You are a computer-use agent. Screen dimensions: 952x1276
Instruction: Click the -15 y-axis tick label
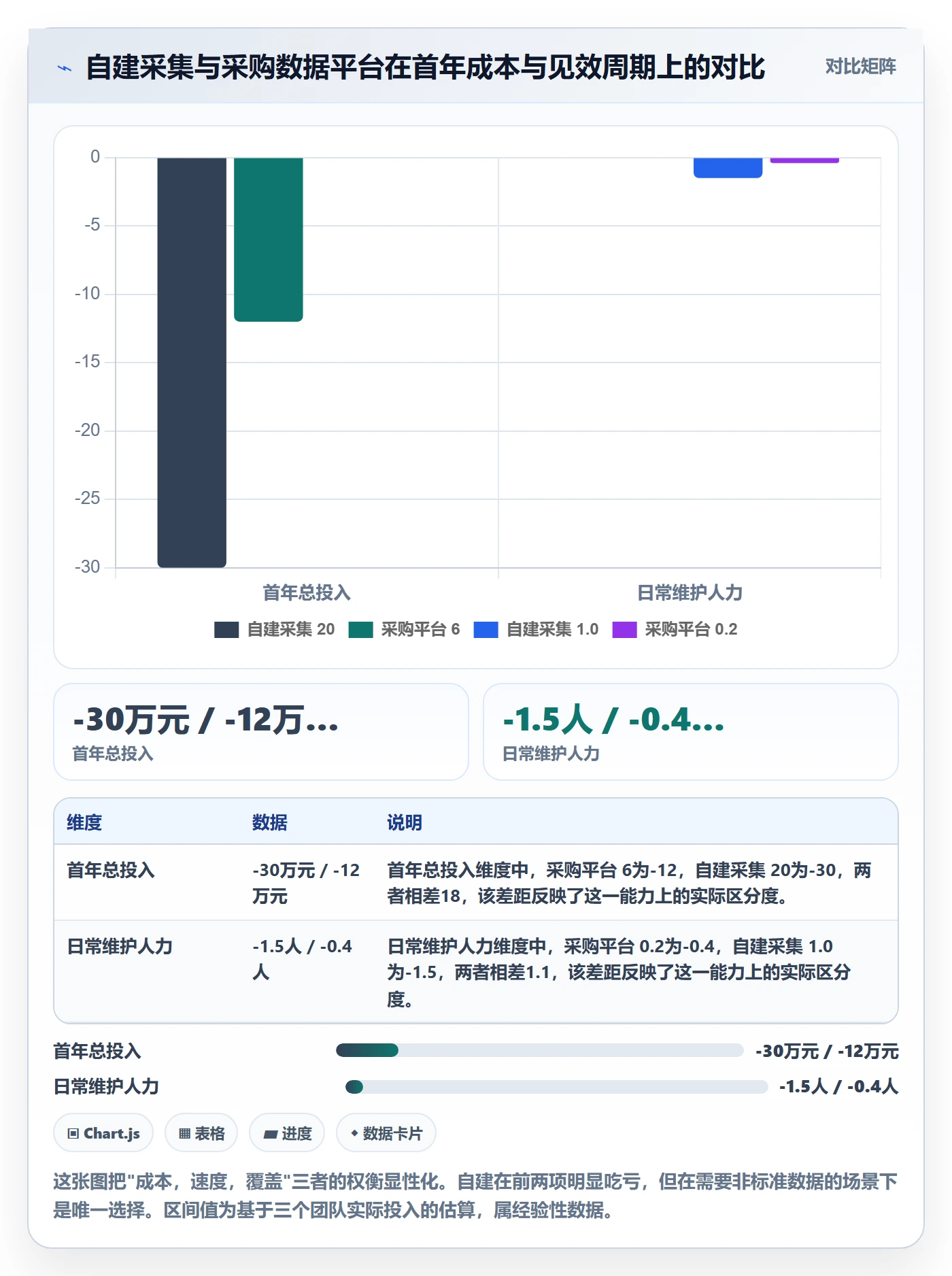(x=88, y=361)
